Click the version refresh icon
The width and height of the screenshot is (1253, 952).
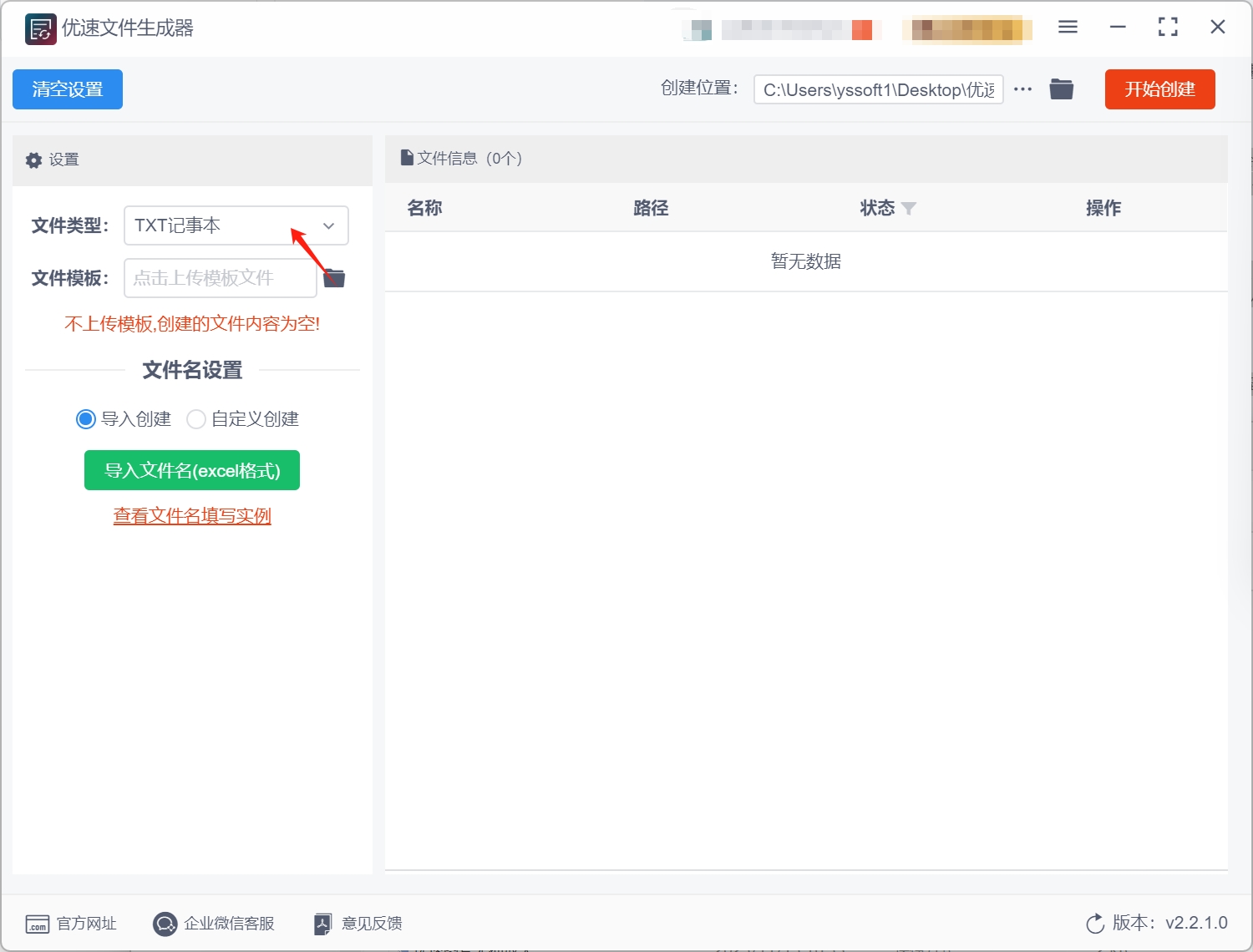(1095, 924)
